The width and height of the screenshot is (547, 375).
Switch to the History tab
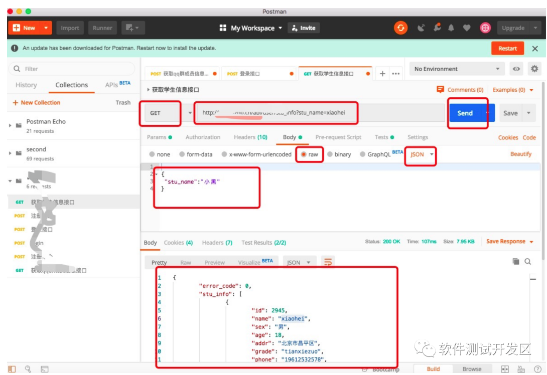(x=26, y=85)
